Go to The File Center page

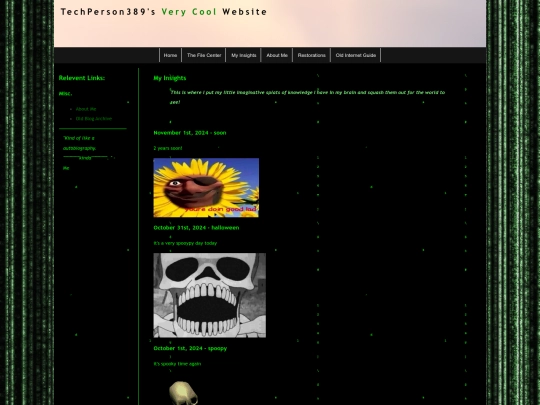pyautogui.click(x=204, y=55)
